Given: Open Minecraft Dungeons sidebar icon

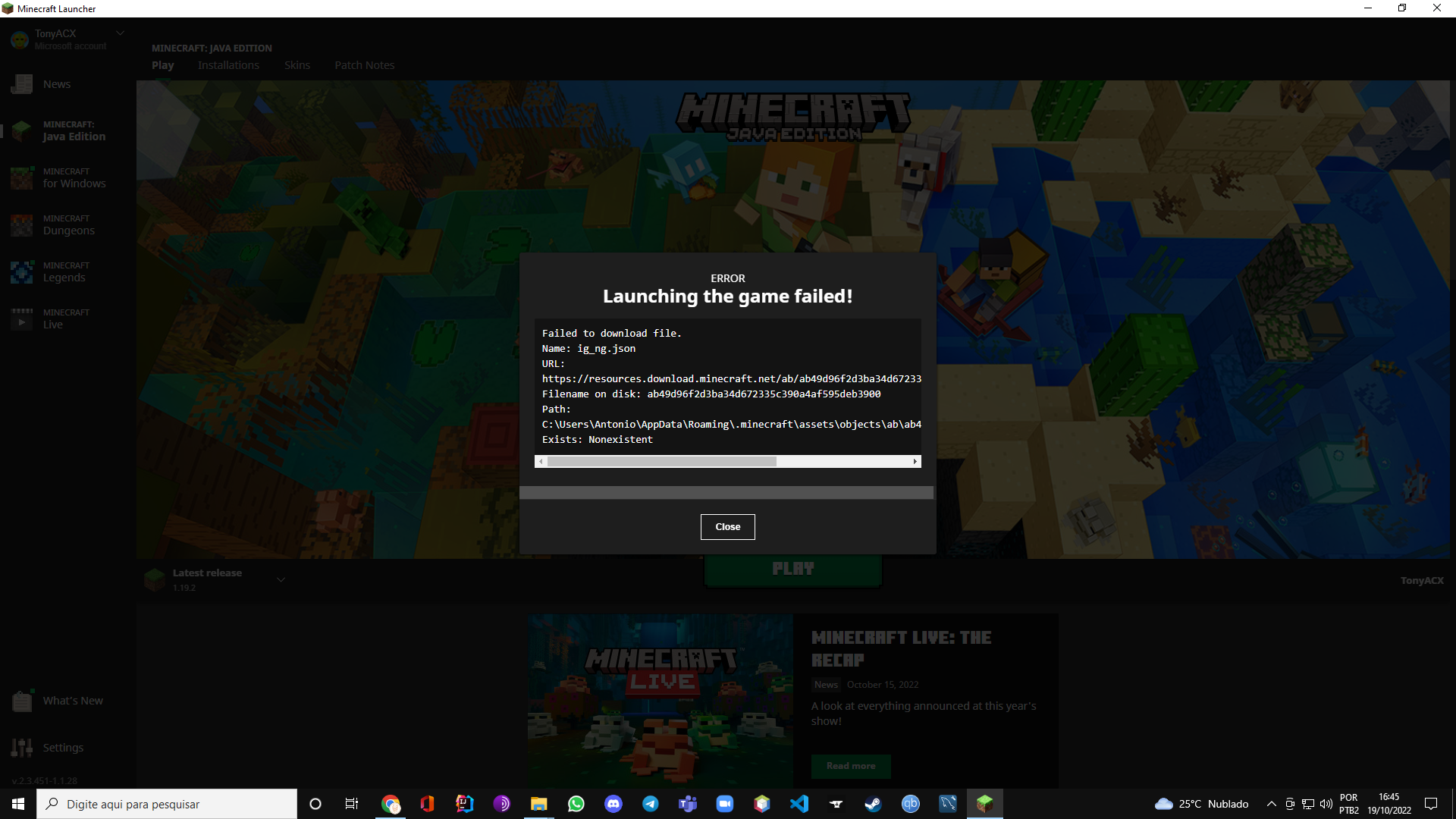Looking at the screenshot, I should click(22, 224).
